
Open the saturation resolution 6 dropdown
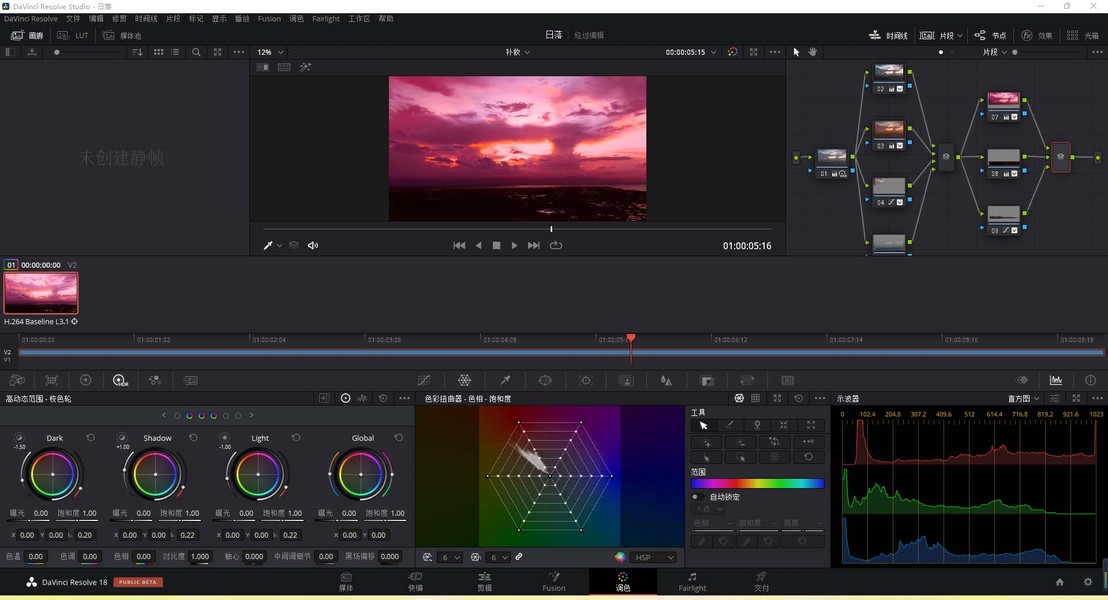[x=498, y=558]
